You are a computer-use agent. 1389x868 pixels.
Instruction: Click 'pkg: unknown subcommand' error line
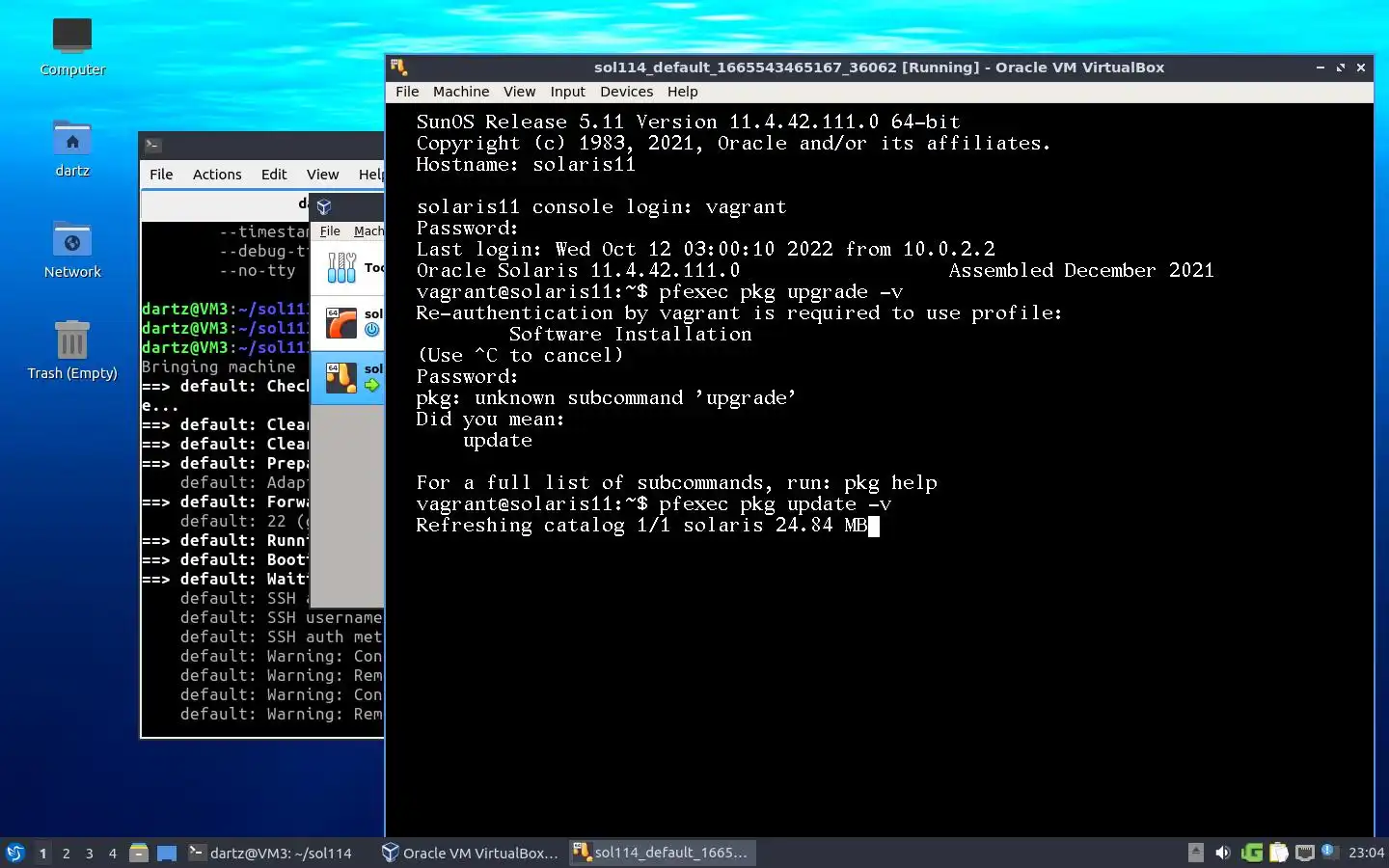point(606,398)
